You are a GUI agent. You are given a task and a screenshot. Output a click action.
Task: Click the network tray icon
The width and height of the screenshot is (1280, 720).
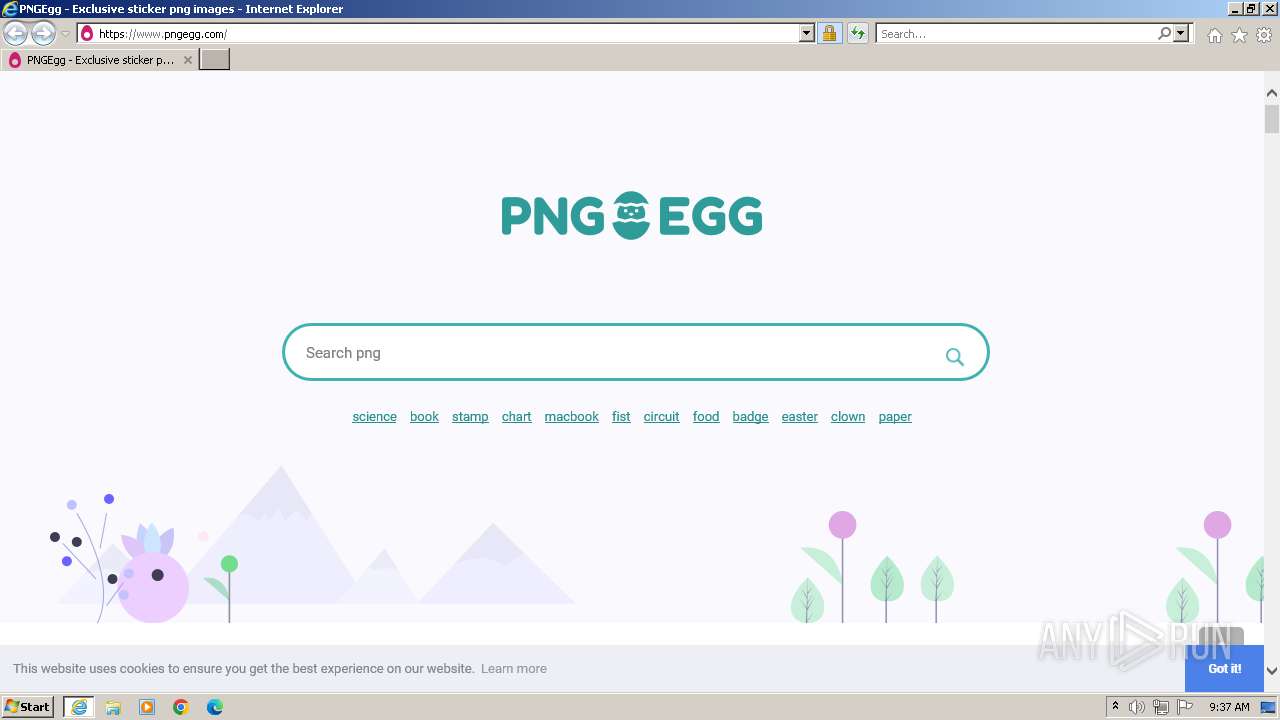pyautogui.click(x=1161, y=707)
